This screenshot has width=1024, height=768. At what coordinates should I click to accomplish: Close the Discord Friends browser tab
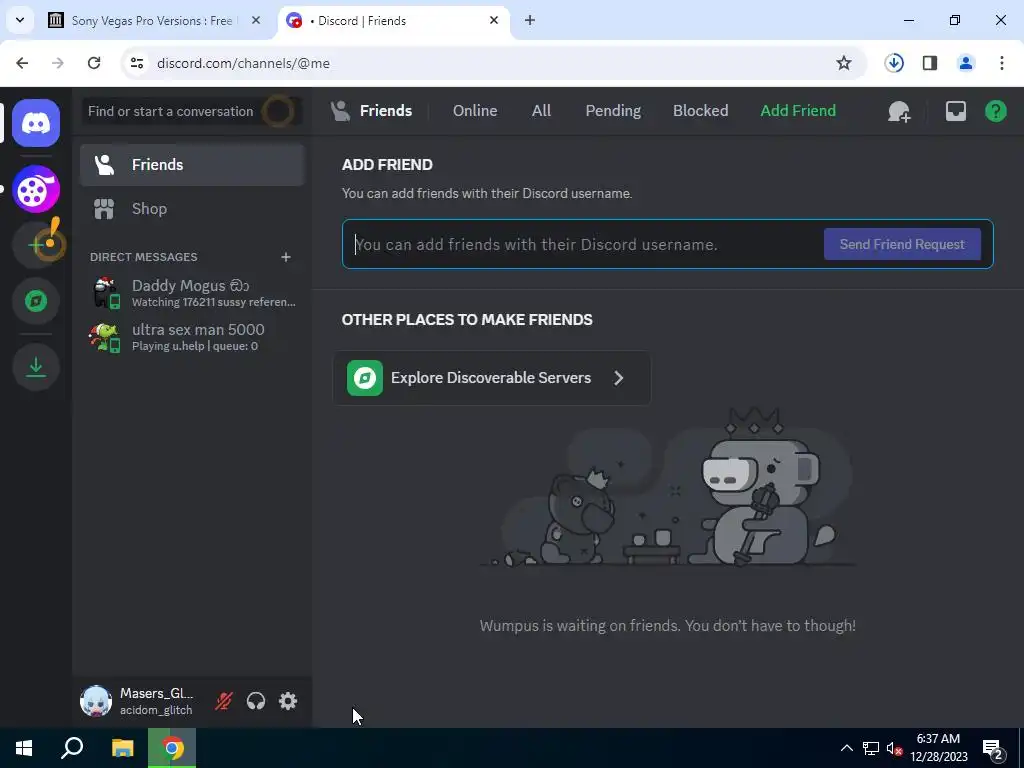coord(494,21)
